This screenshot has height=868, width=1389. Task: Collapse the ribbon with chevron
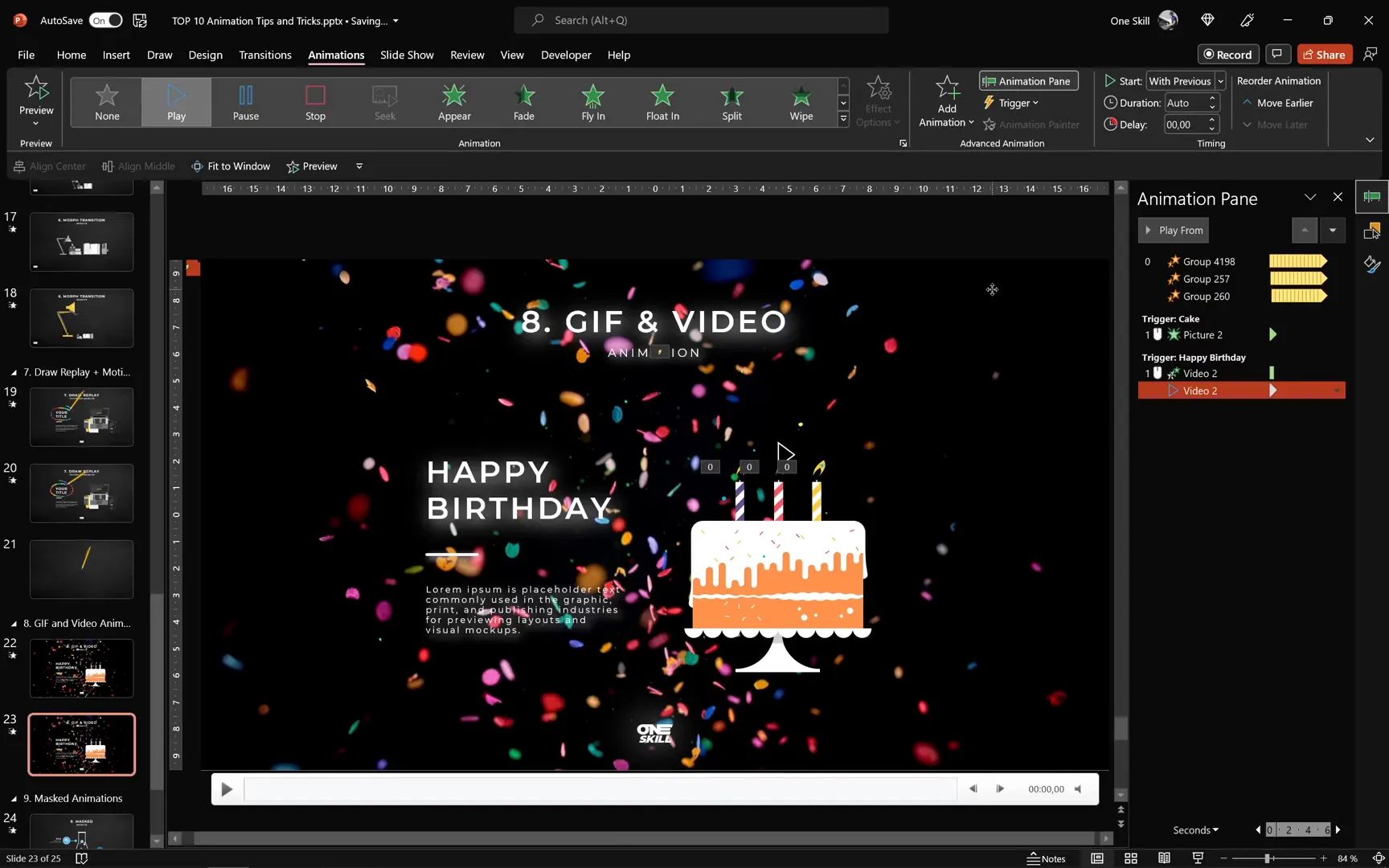1370,140
